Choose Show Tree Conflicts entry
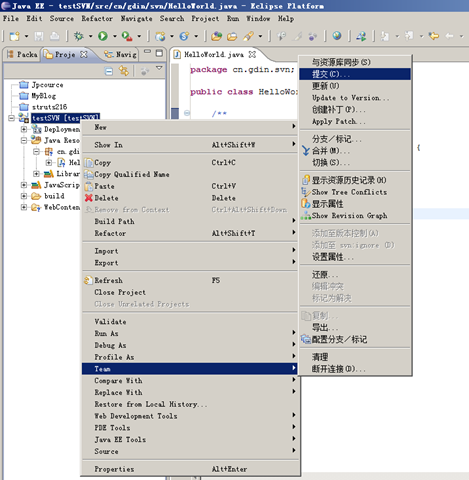Viewport: 469px width, 480px height. pos(355,192)
